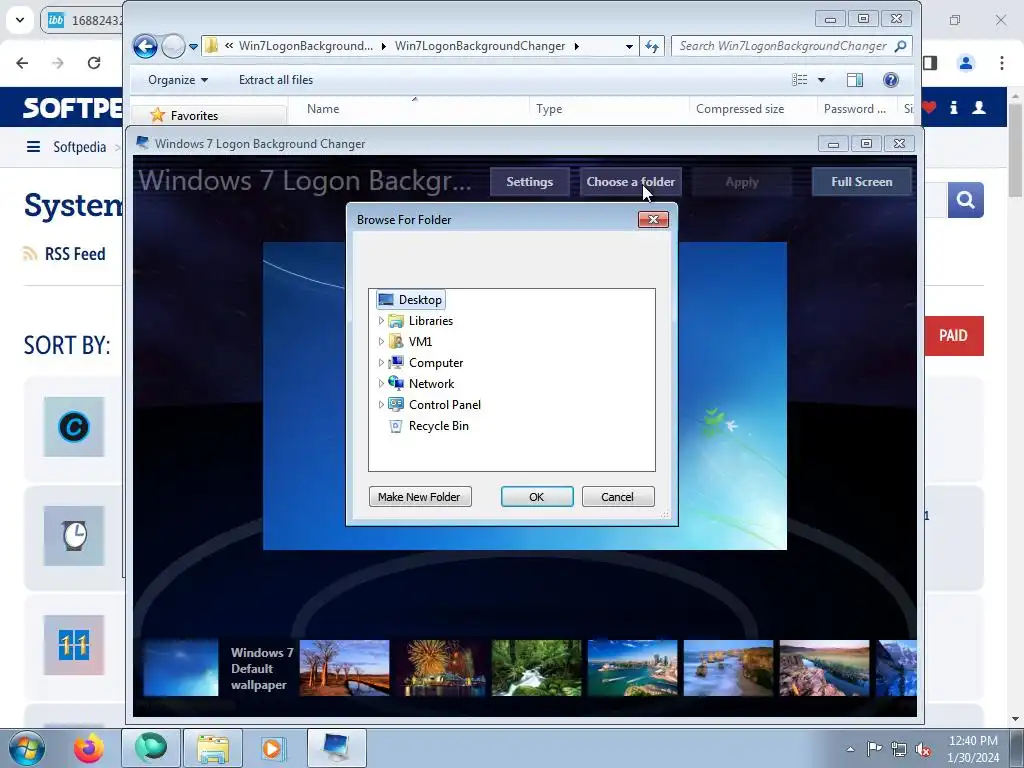This screenshot has width=1024, height=768.
Task: Expand the Computer tree node
Action: coord(381,362)
